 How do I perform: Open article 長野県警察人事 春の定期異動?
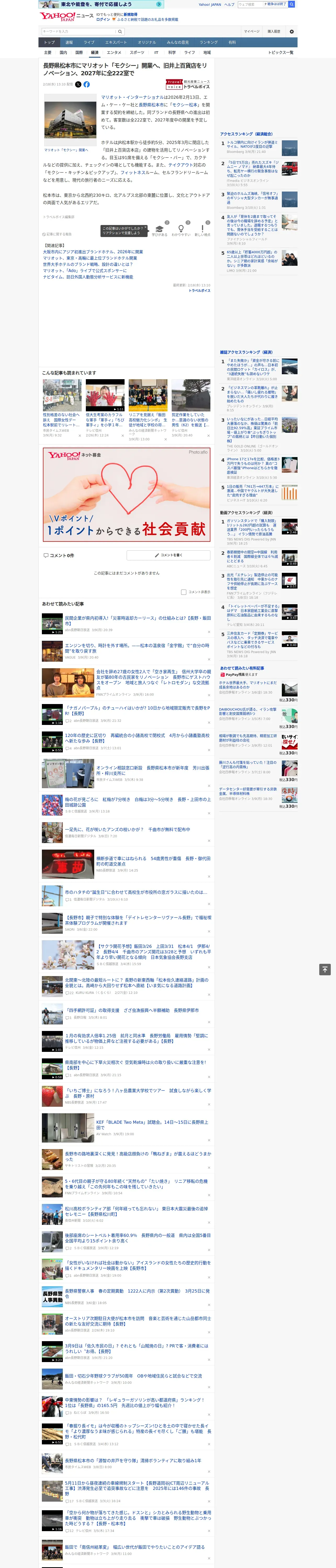137,1294
